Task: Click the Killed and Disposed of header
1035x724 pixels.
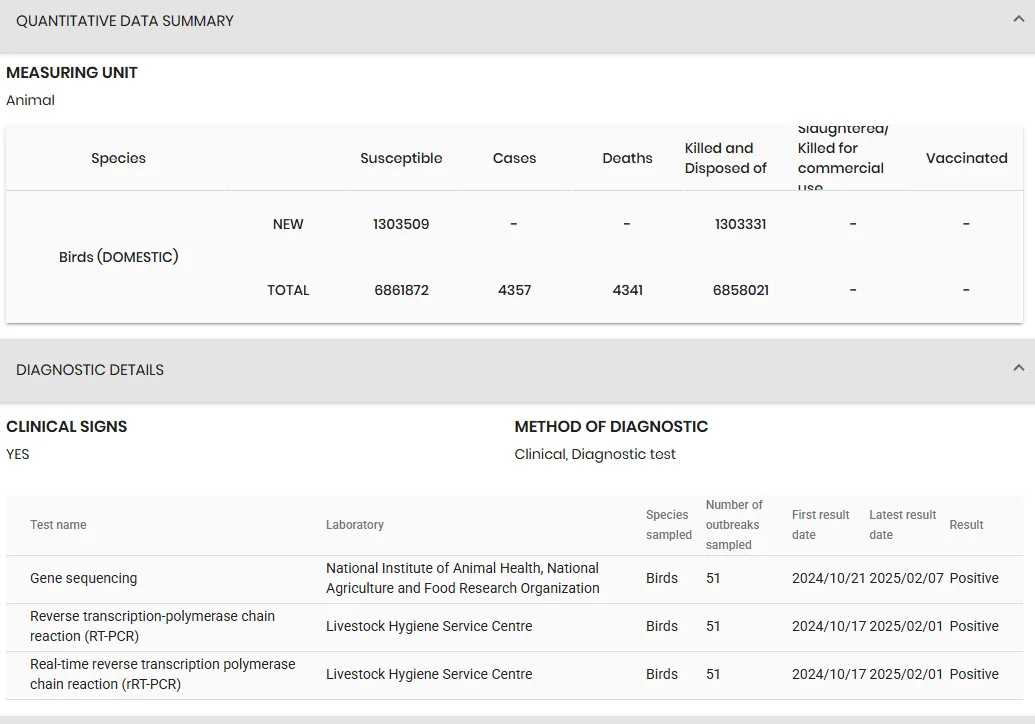Action: 725,158
